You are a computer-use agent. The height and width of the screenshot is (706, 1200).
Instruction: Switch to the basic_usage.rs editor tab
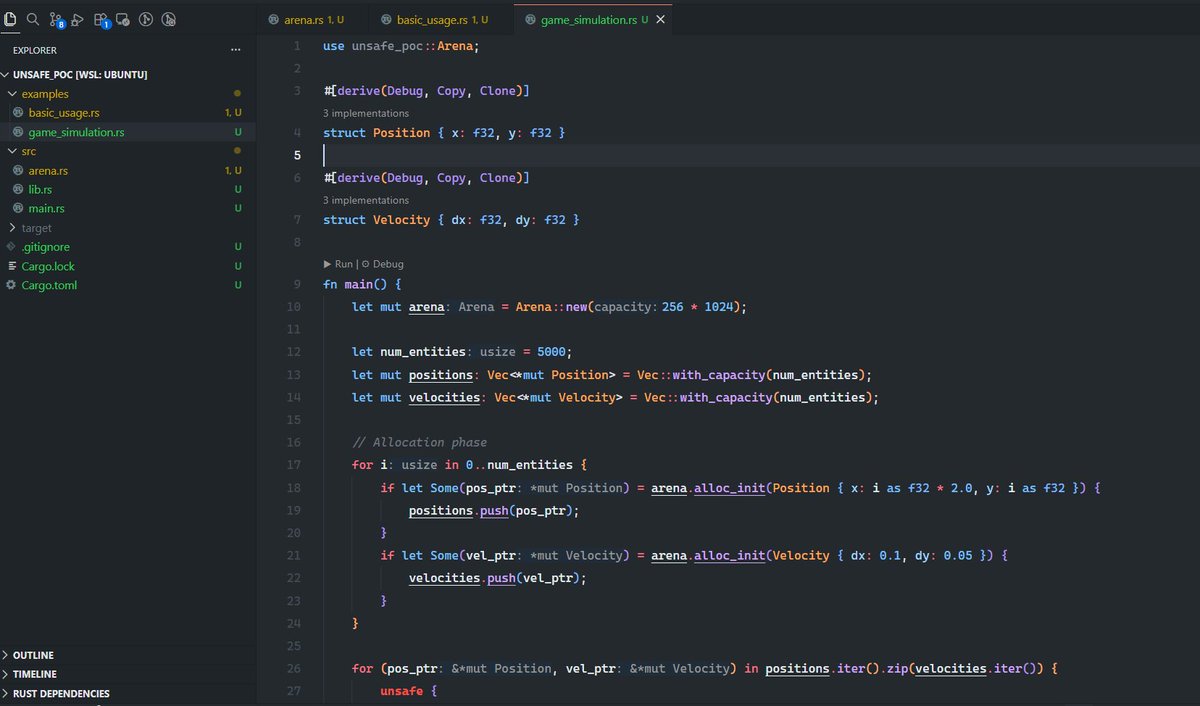(441, 19)
